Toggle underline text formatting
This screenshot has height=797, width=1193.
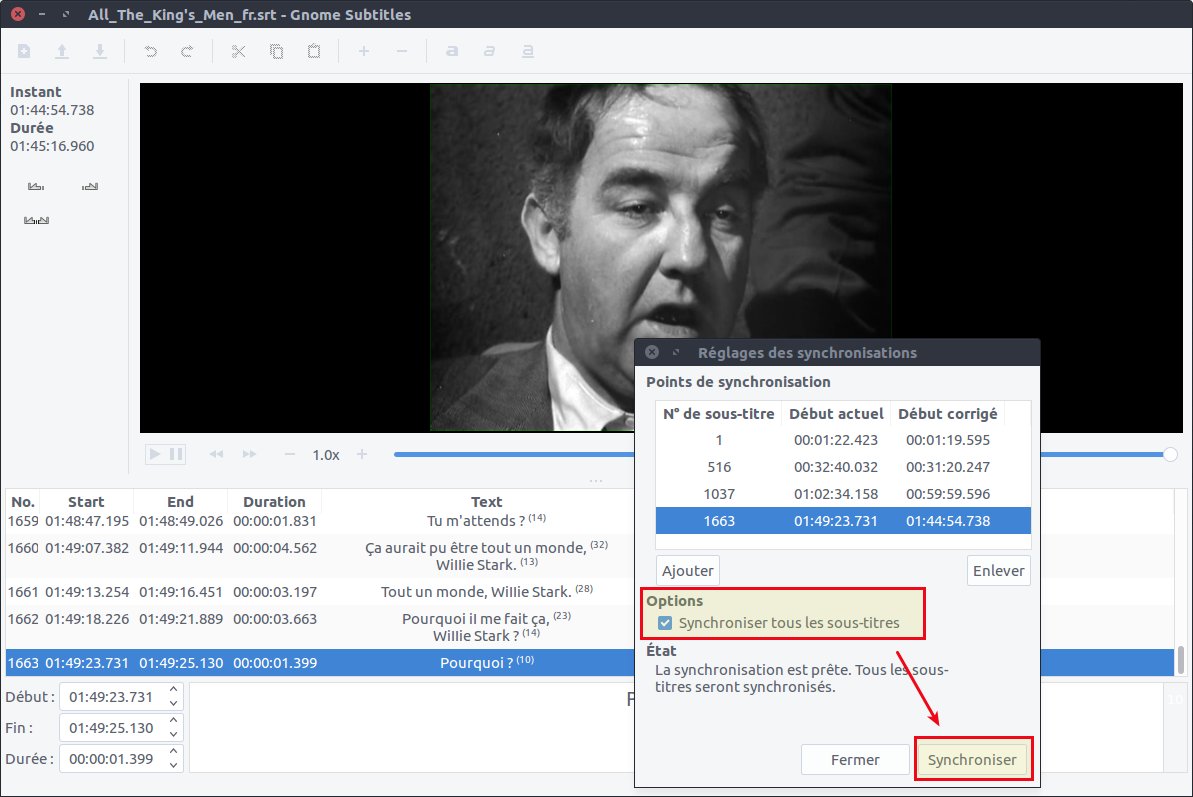pos(527,51)
